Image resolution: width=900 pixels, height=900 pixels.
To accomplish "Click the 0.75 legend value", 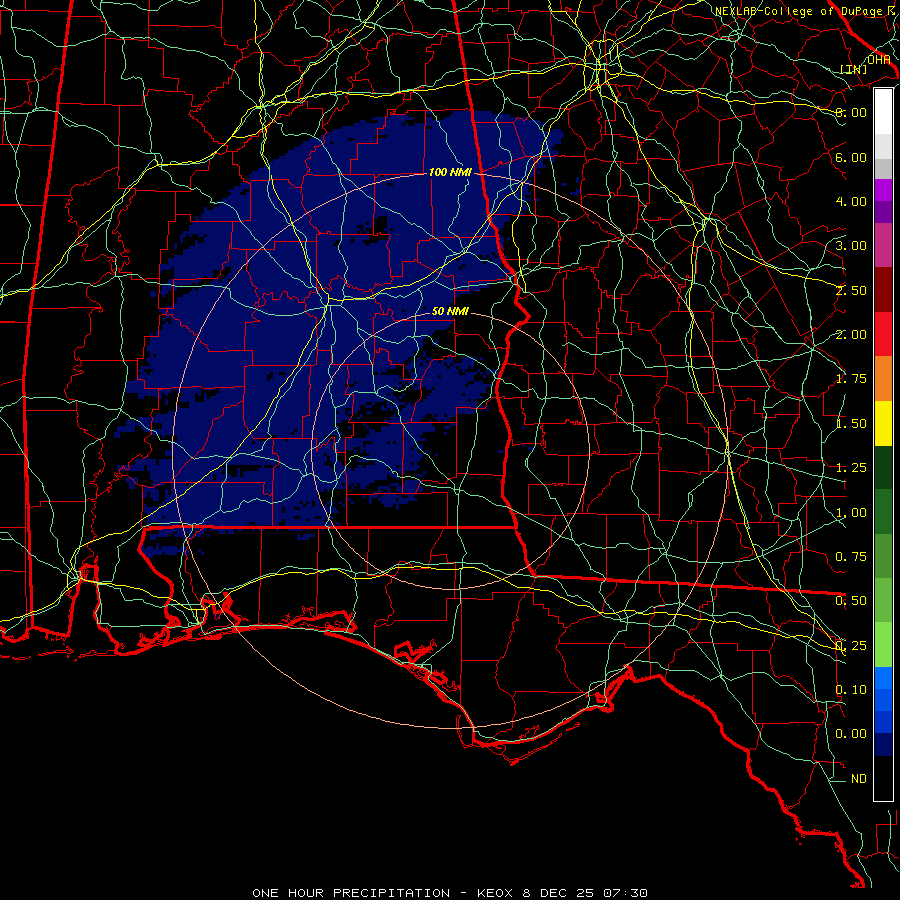I will point(851,557).
